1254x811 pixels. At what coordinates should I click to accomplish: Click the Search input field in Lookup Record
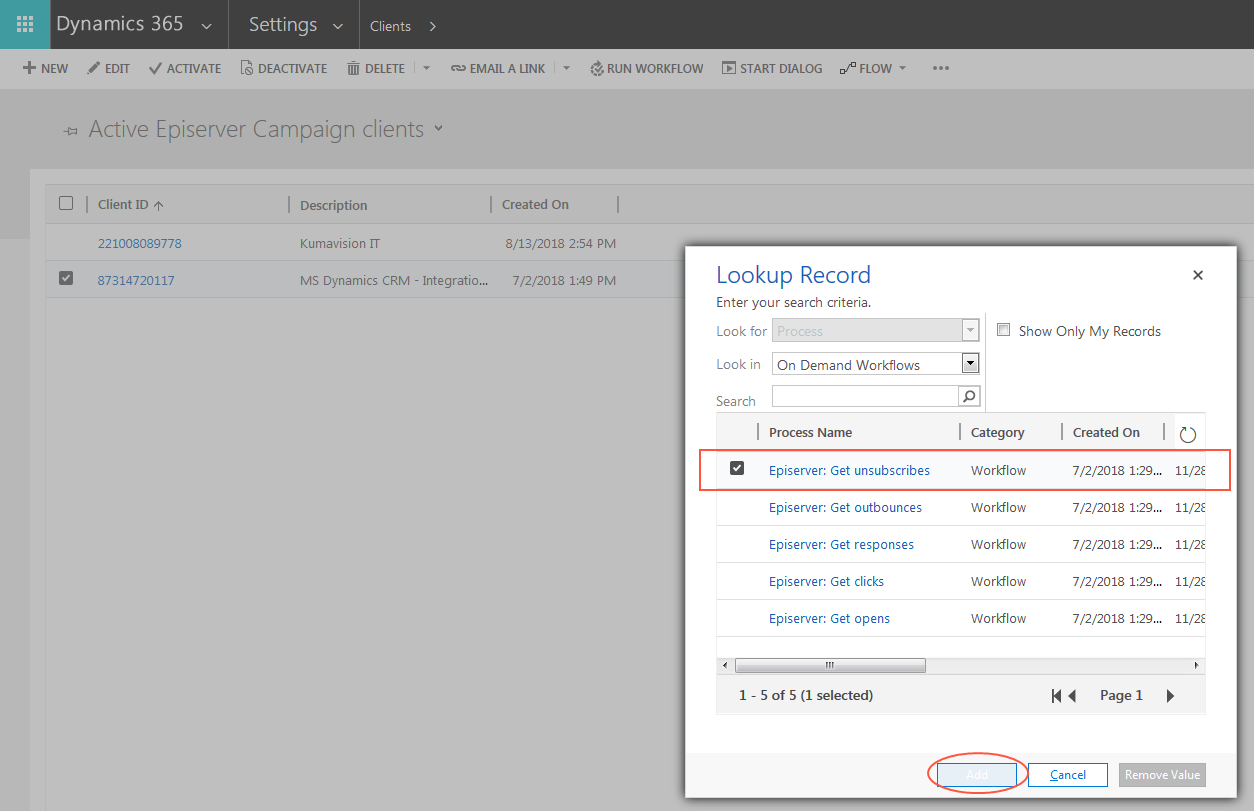[x=865, y=396]
